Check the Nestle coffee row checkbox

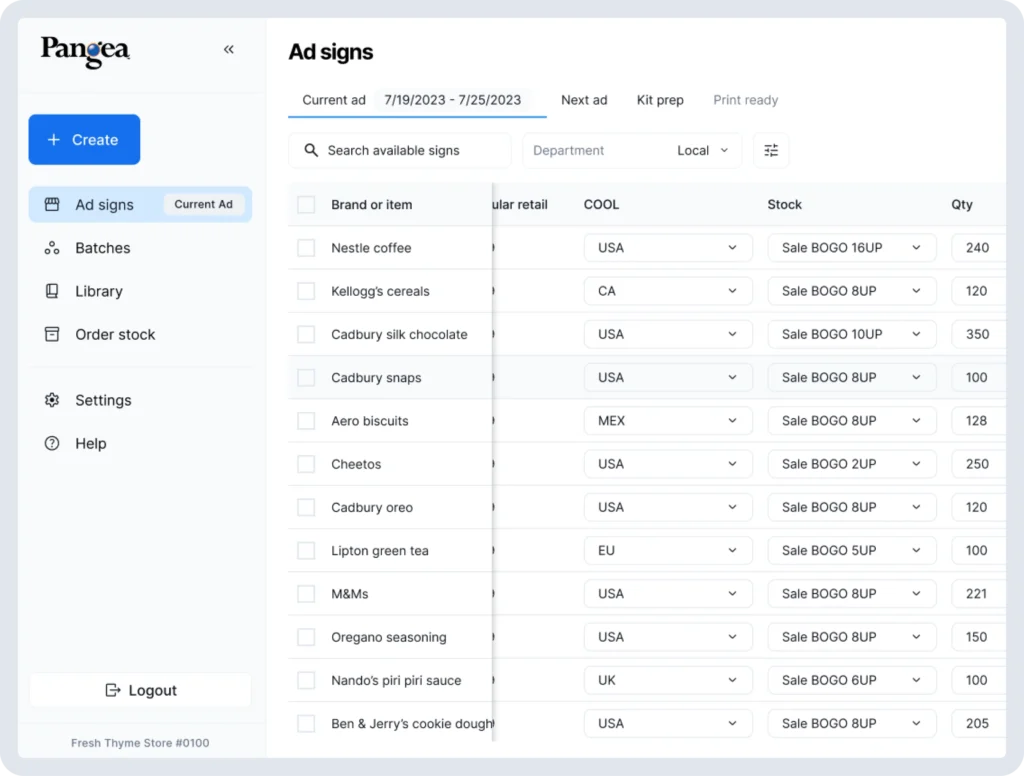[306, 248]
